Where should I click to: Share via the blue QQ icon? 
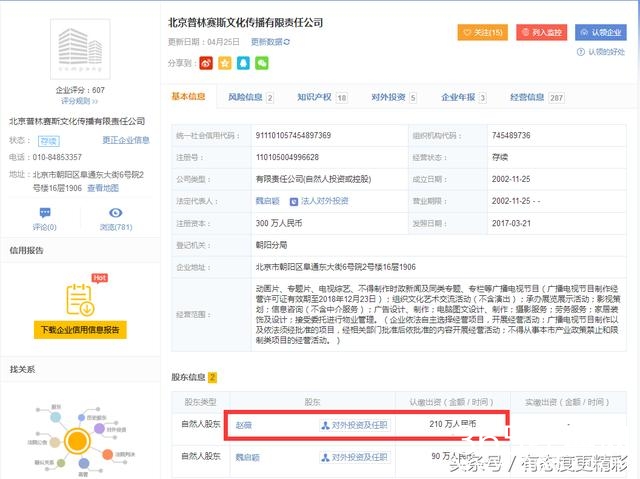pos(243,63)
